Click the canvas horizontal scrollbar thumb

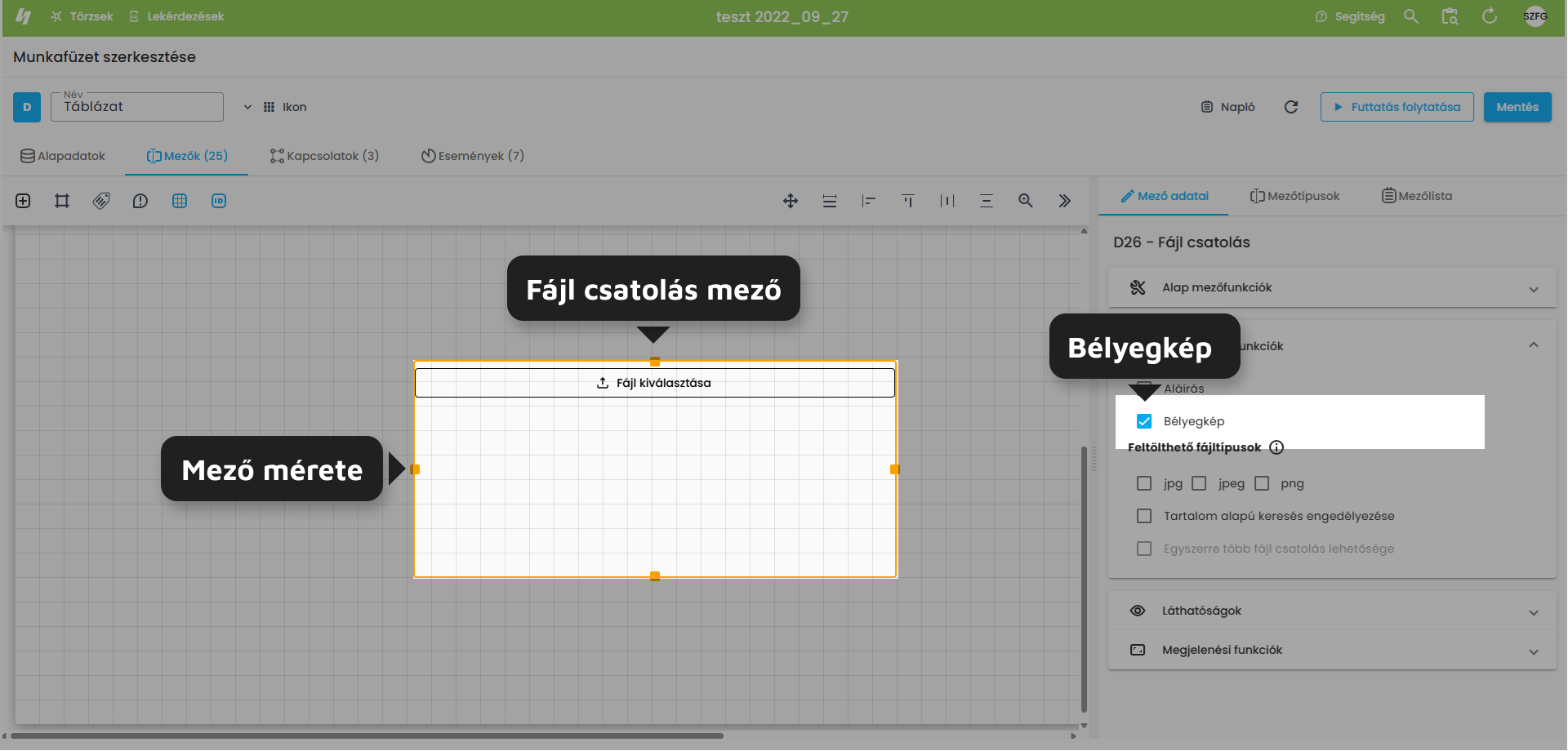click(367, 735)
